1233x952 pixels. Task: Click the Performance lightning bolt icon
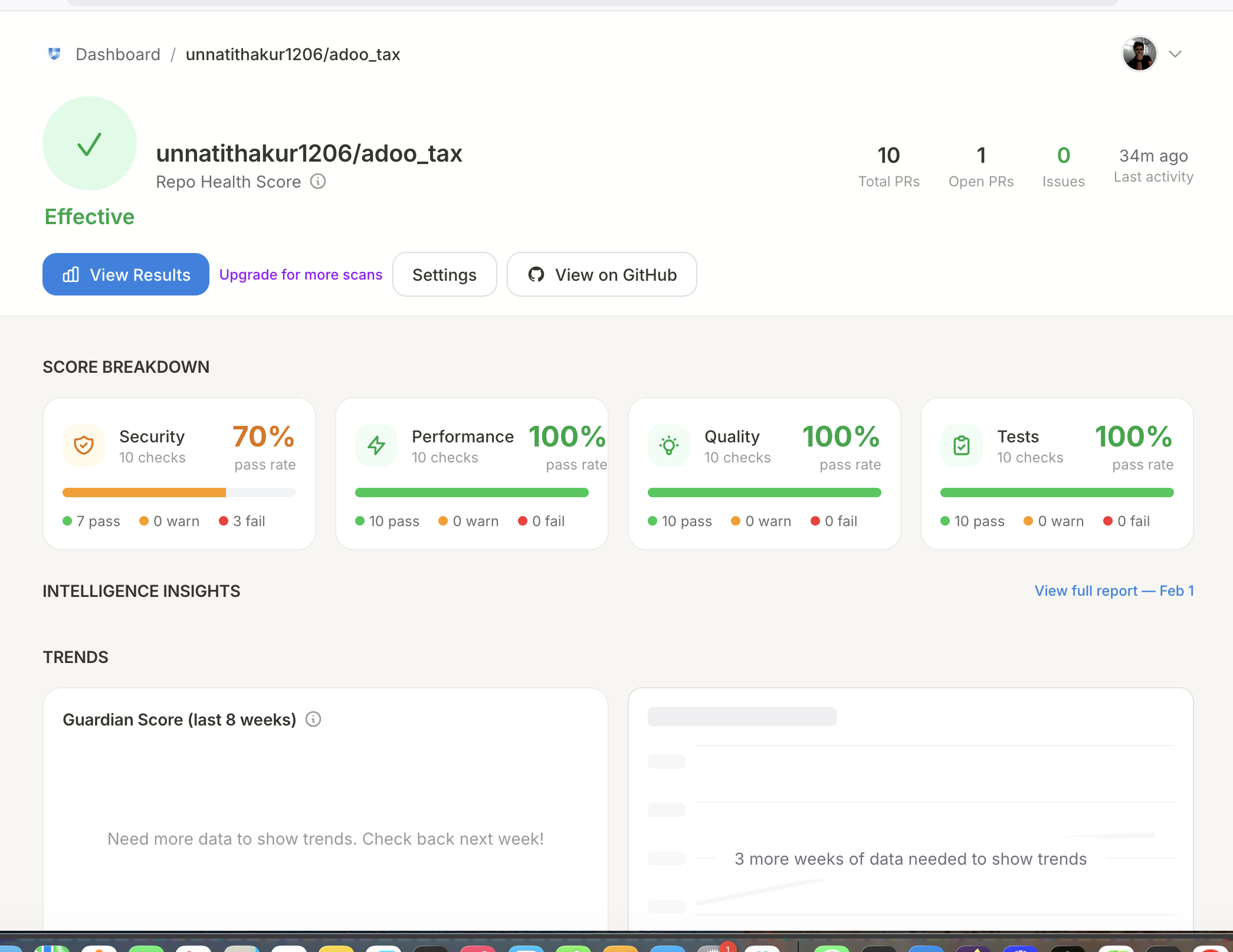[x=376, y=445]
